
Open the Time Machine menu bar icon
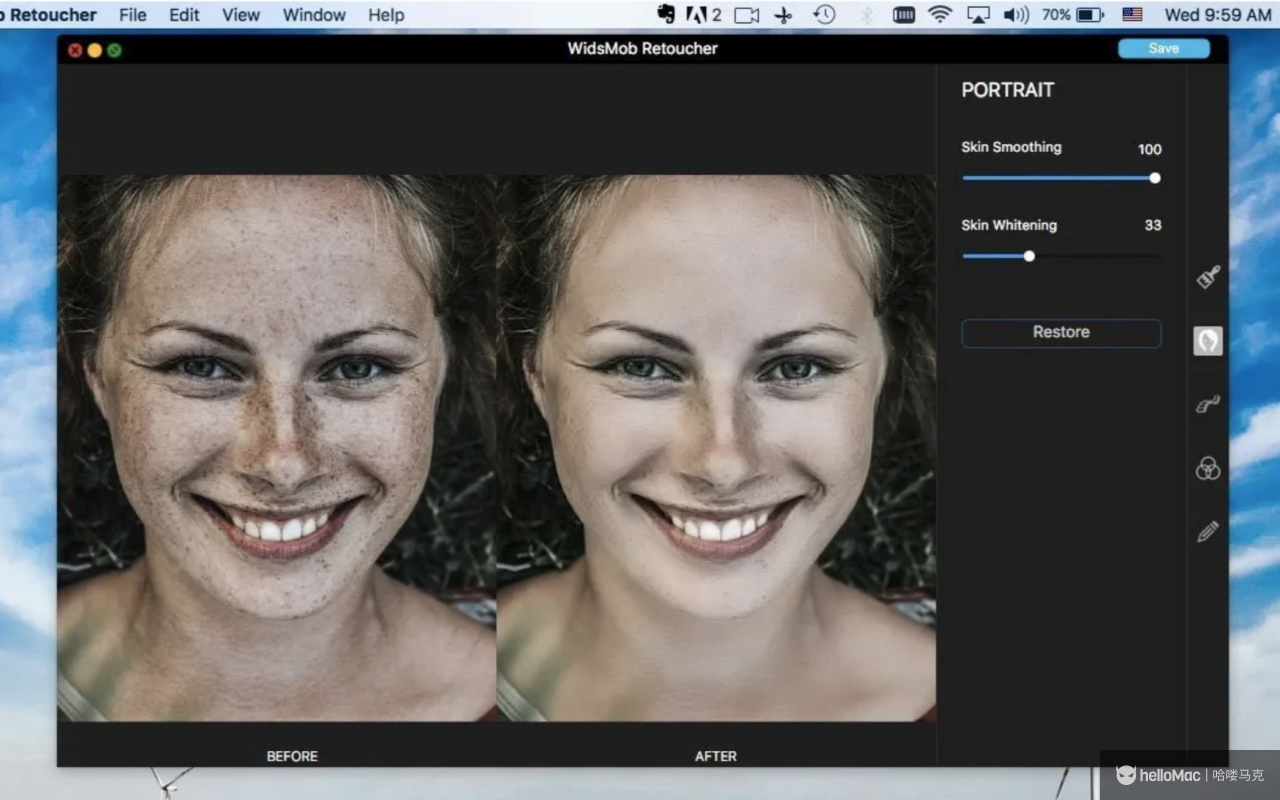click(824, 15)
